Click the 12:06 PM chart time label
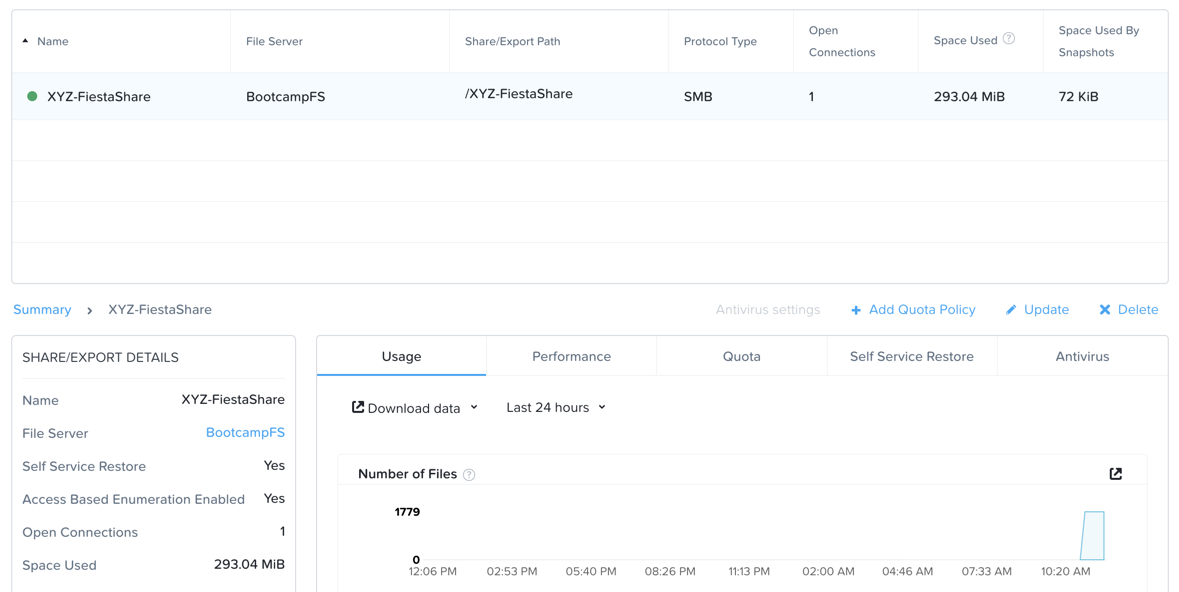Image resolution: width=1179 pixels, height=592 pixels. [x=432, y=572]
